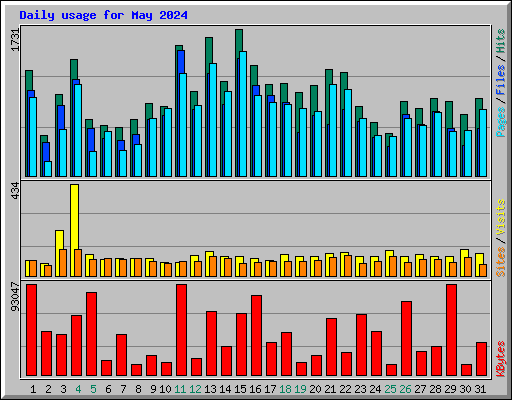Click day 20 on the x-axis

(315, 389)
